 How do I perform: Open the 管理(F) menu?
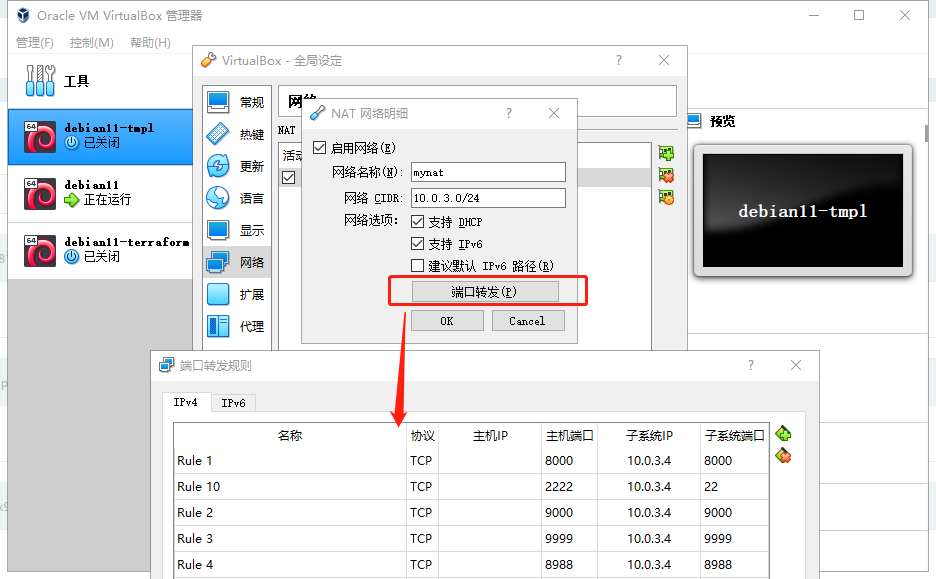coord(35,43)
